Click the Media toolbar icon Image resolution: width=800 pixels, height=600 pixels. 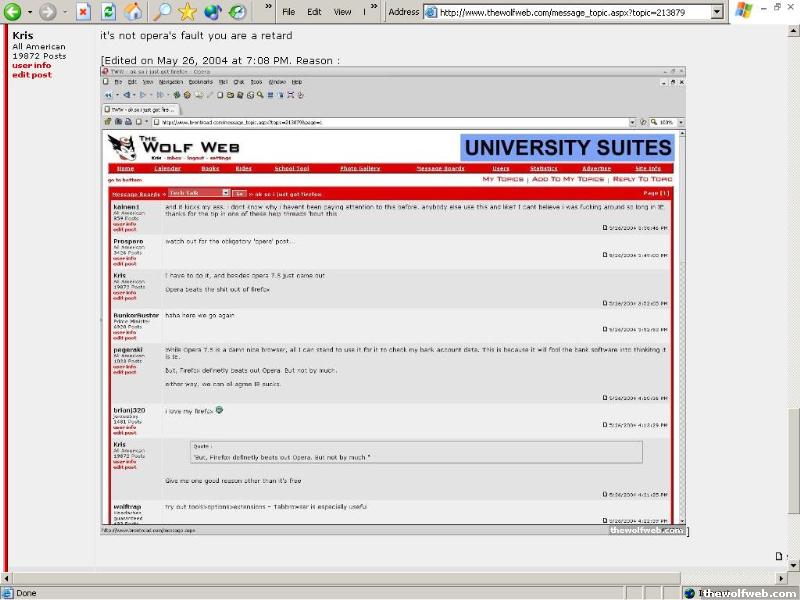(x=213, y=12)
